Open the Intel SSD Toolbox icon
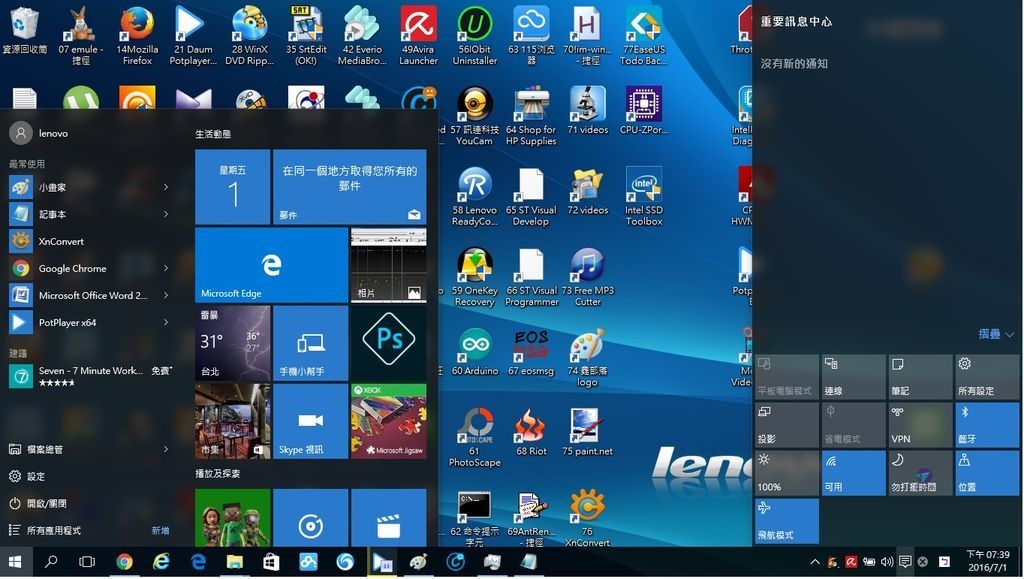Viewport: 1024px width, 579px height. click(644, 196)
